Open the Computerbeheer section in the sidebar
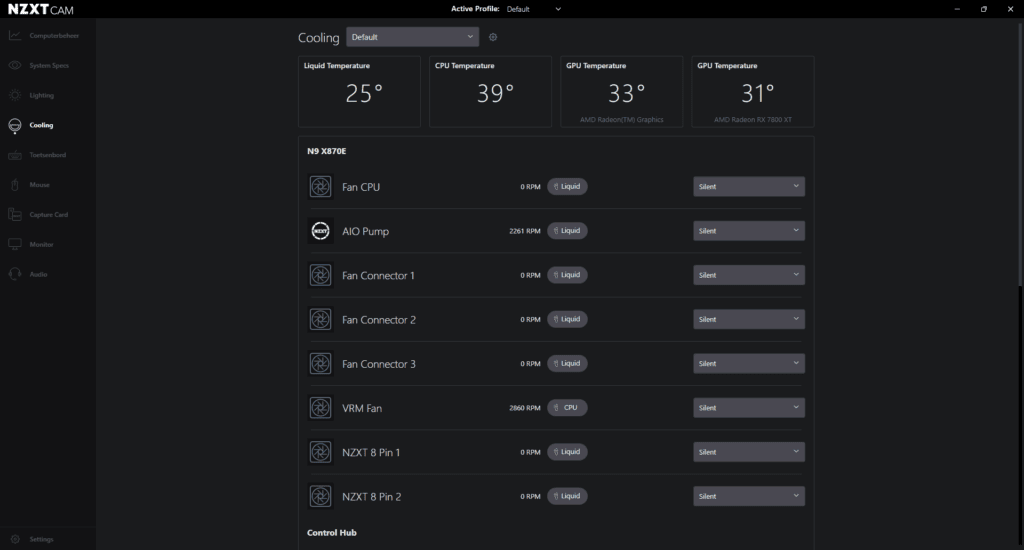1024x550 pixels. [x=44, y=35]
